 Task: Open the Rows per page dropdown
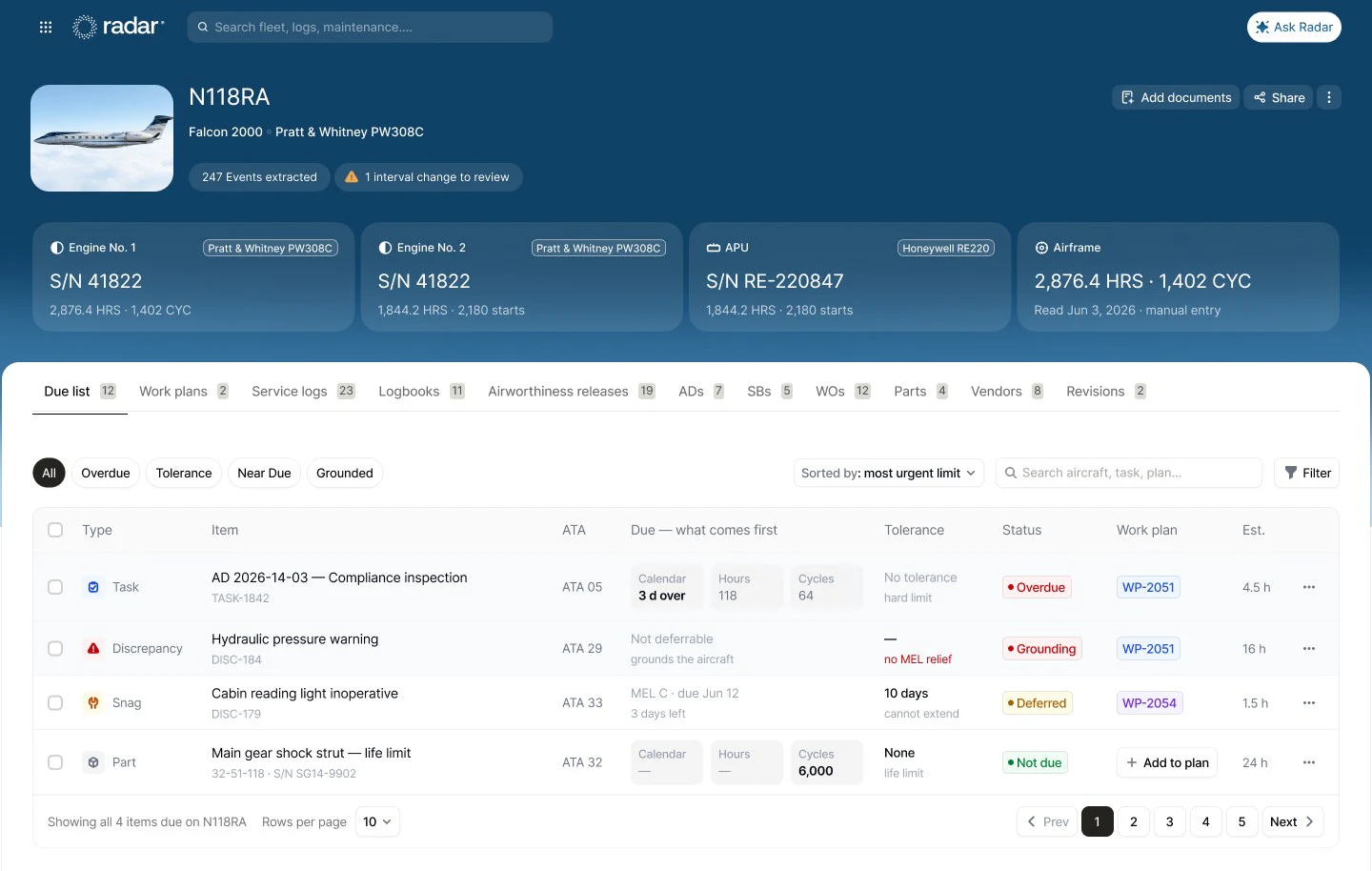377,821
